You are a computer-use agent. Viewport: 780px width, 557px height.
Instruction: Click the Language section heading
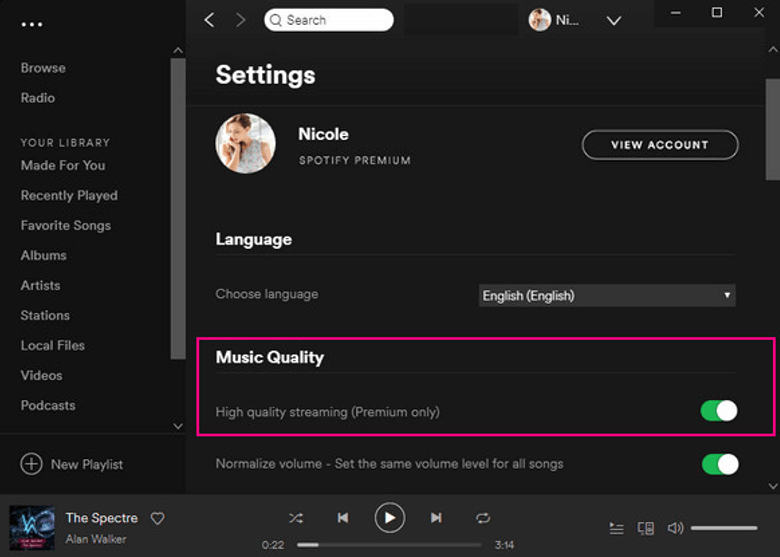coord(254,240)
